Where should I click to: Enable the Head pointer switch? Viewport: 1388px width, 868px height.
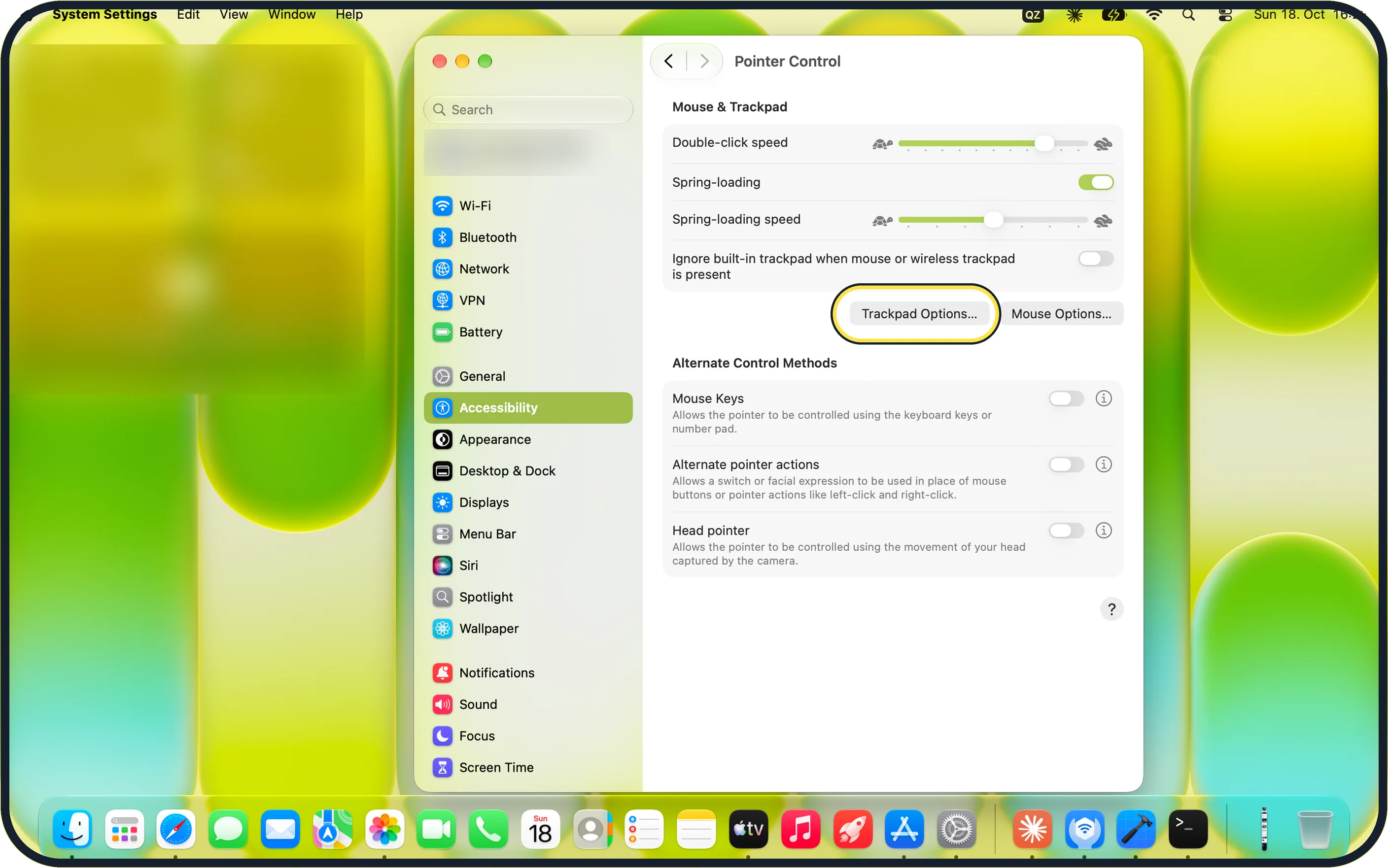1067,531
